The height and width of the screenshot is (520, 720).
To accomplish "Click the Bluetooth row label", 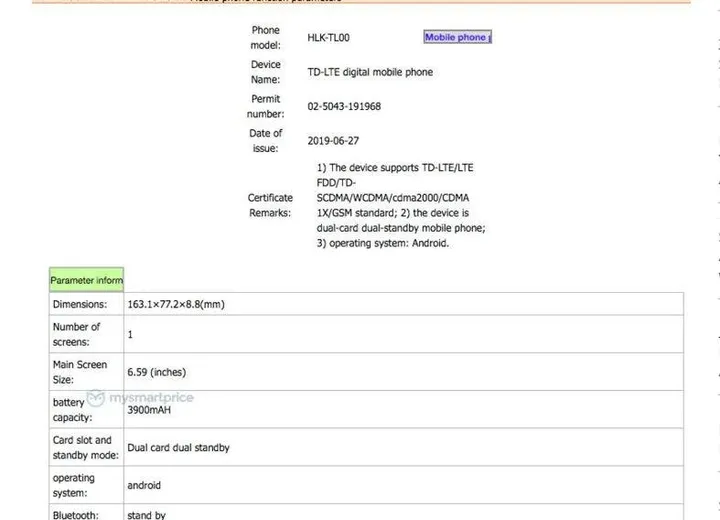I will point(75,515).
